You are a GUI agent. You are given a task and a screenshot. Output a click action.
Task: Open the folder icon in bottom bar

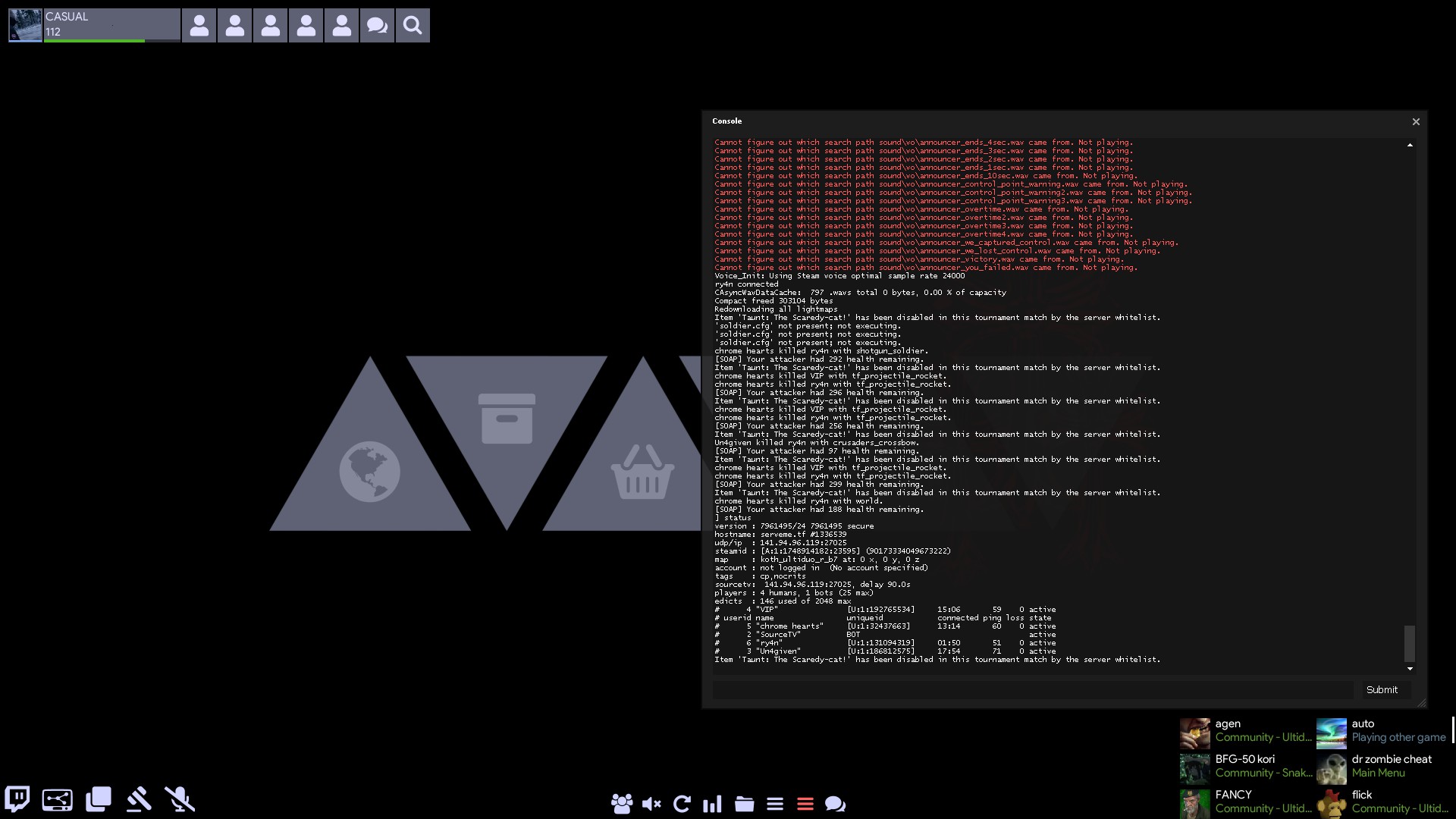(744, 804)
